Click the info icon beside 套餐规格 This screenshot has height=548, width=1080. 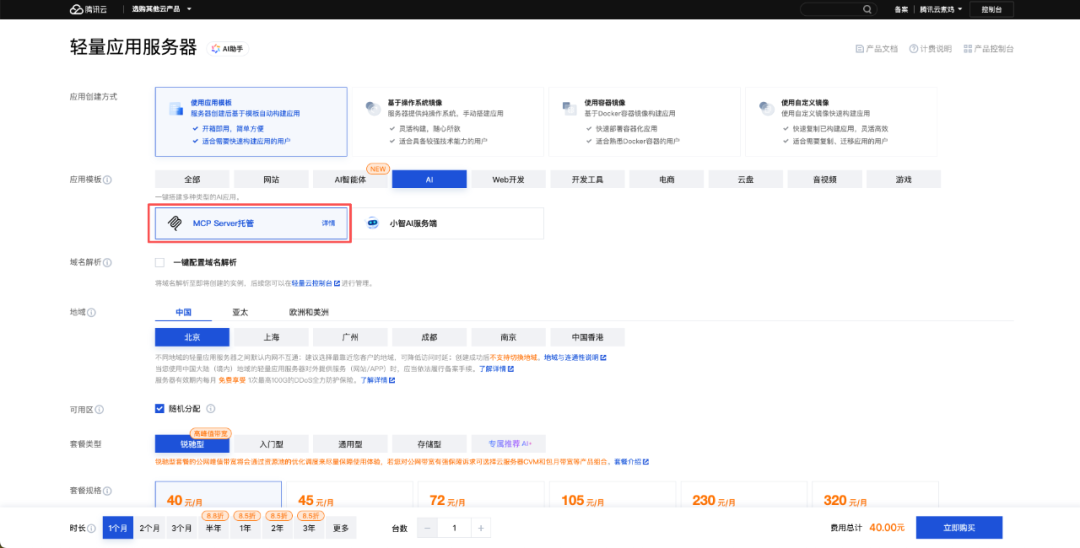(107, 491)
